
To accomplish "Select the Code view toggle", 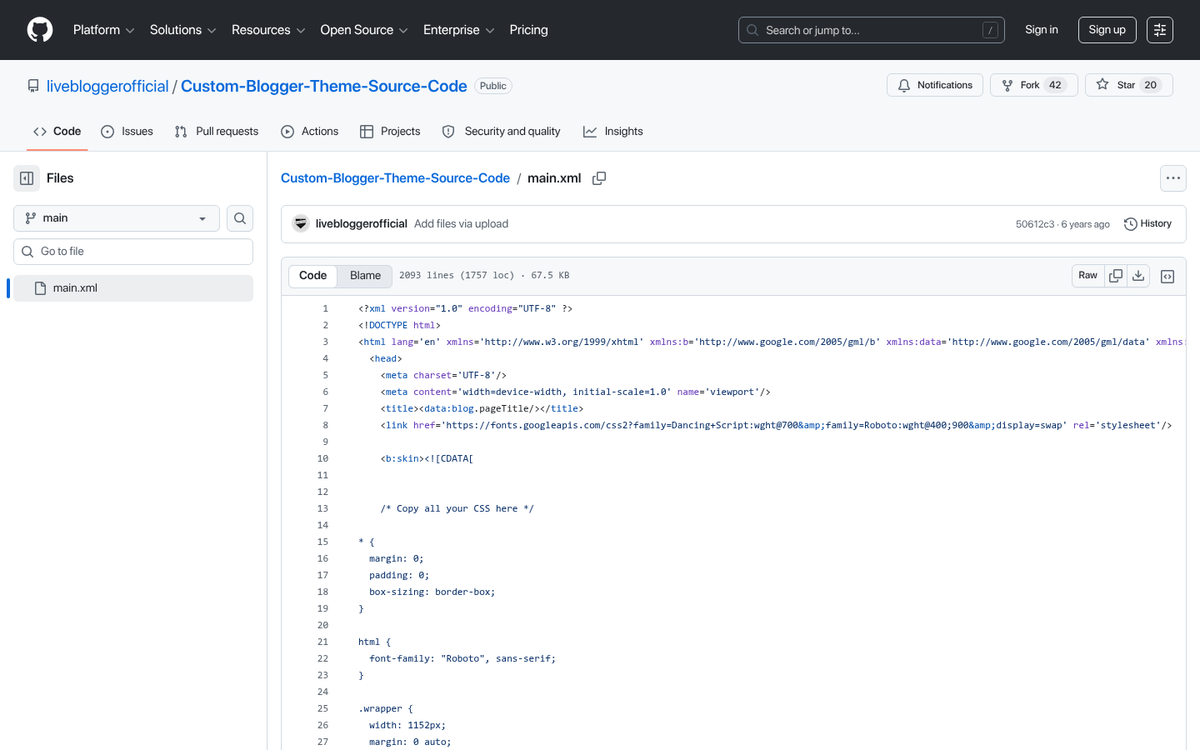I will (x=313, y=276).
